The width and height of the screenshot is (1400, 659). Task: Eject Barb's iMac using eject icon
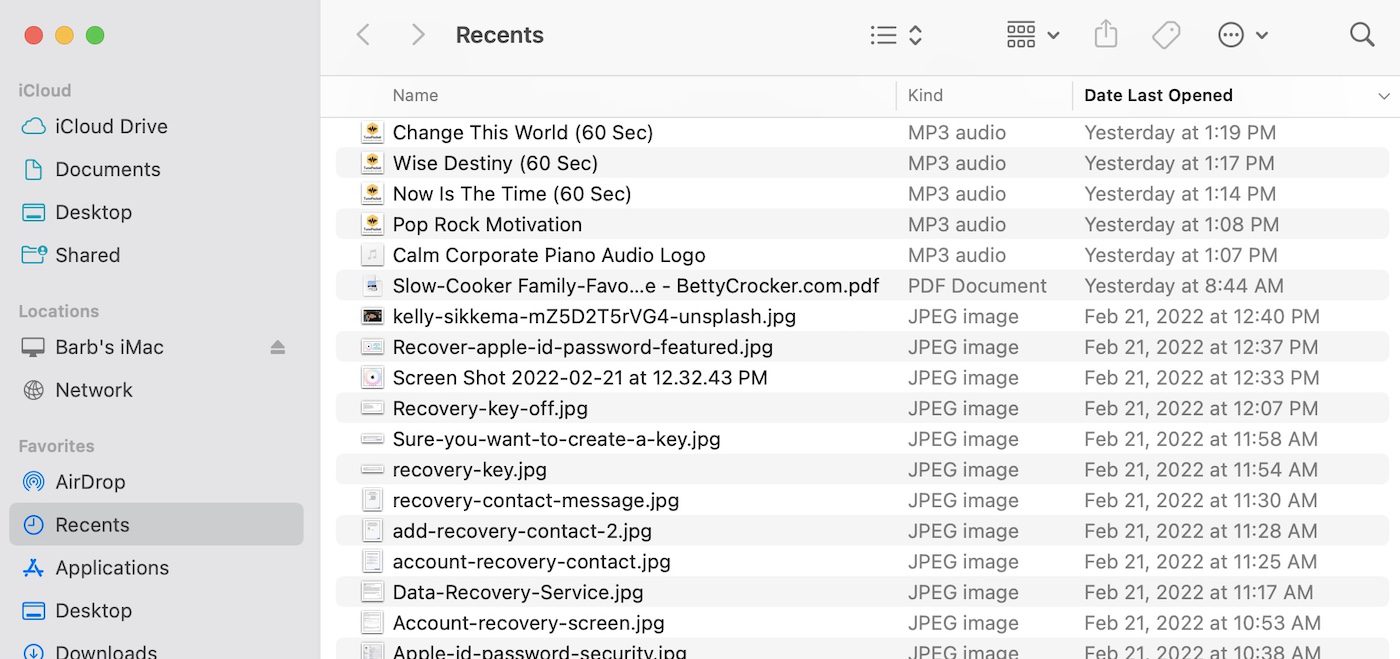(278, 348)
